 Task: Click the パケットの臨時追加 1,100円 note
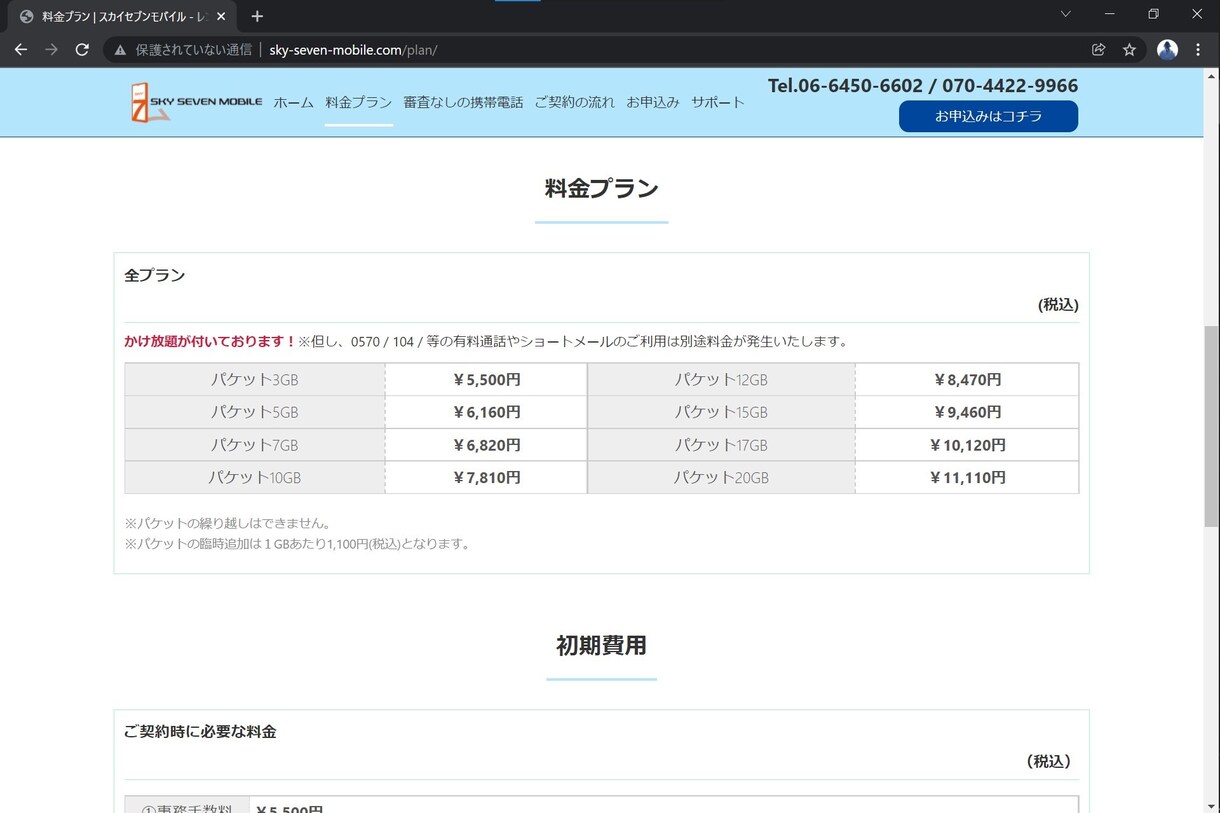(x=297, y=544)
